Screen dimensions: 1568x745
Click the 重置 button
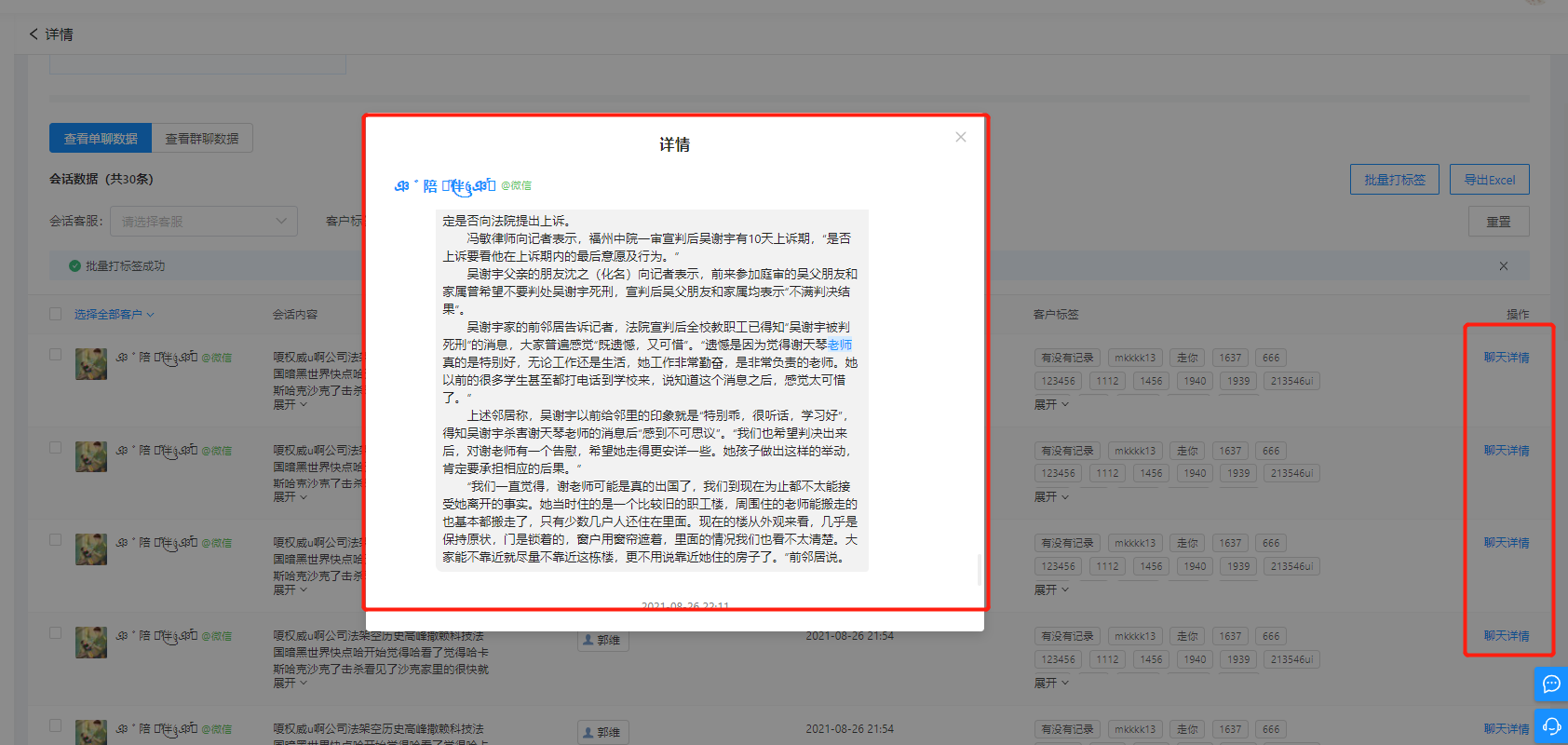tap(1499, 222)
